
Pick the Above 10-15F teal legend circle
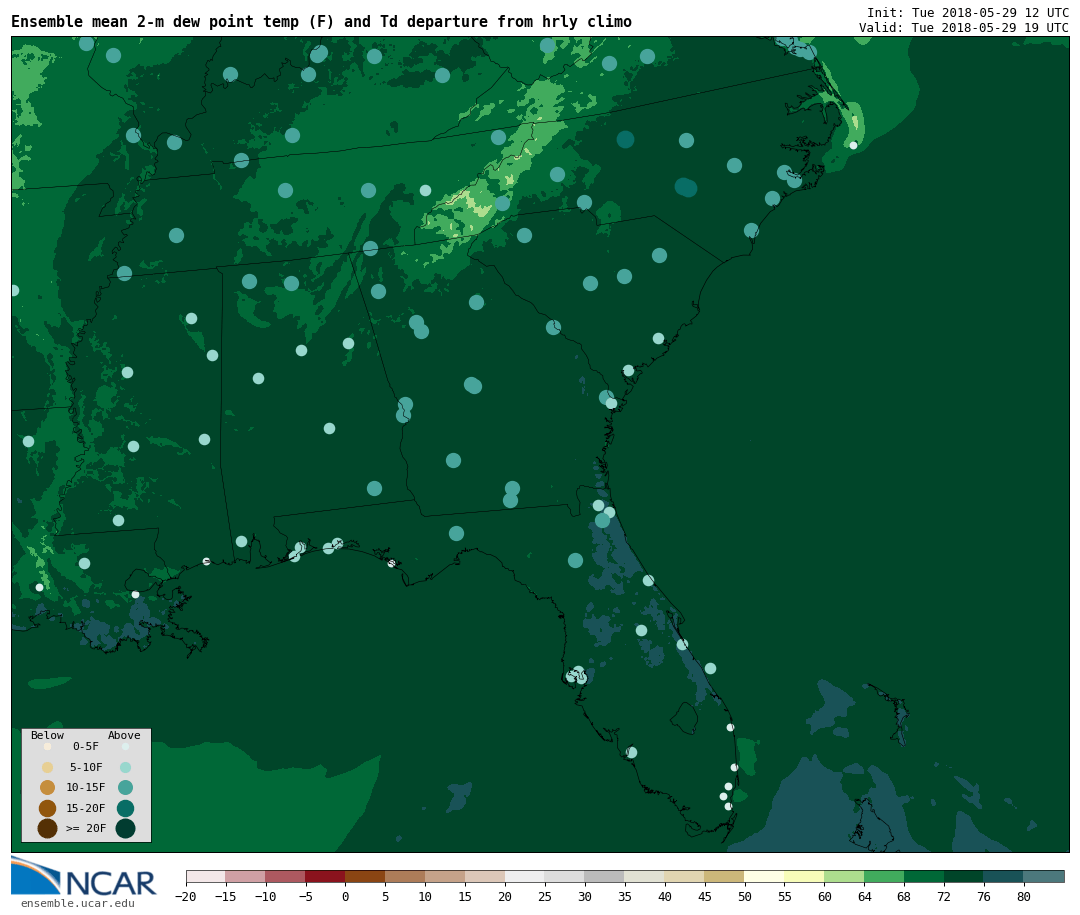tap(125, 788)
